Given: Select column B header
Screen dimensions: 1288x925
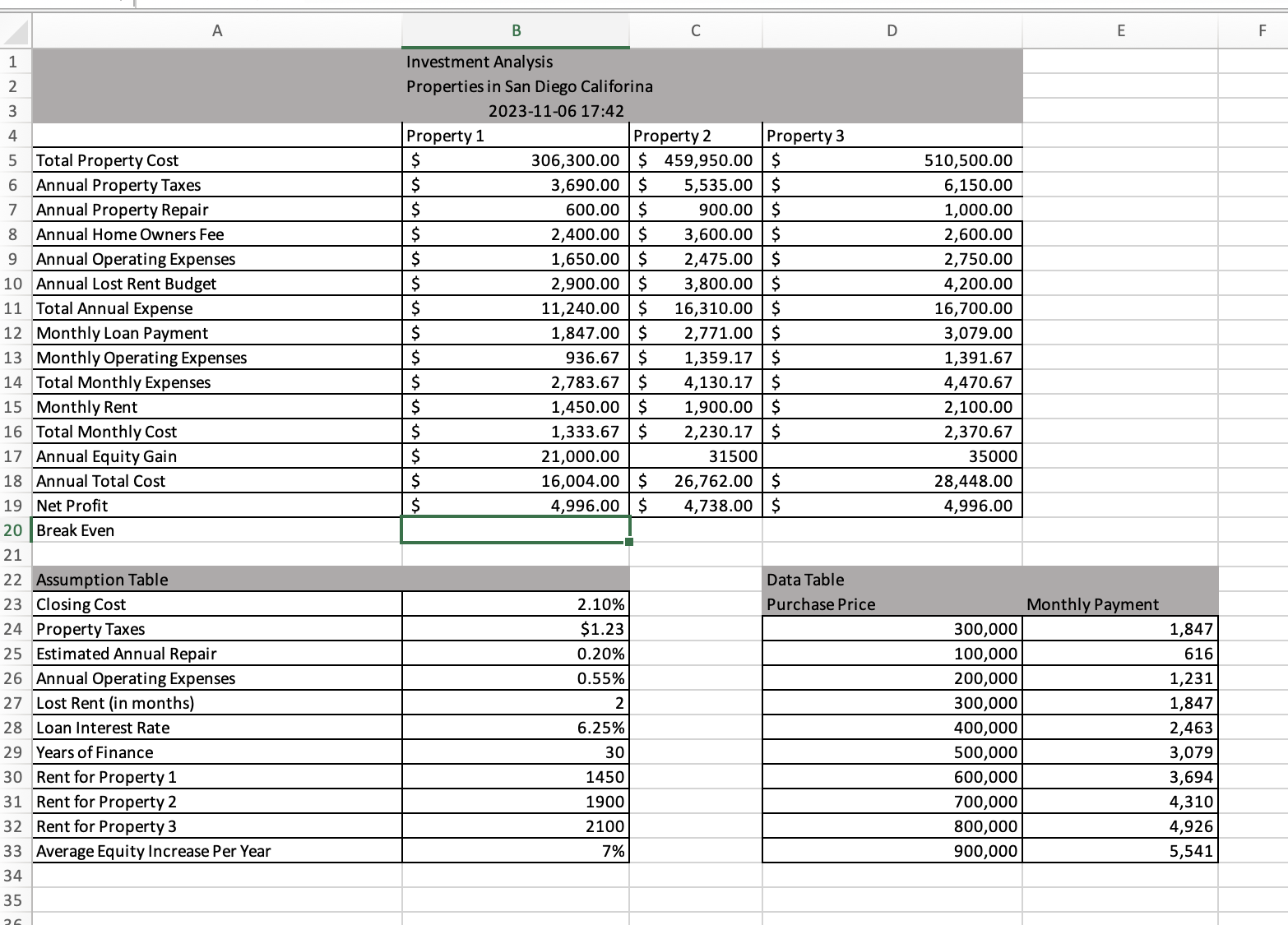Looking at the screenshot, I should [x=516, y=31].
